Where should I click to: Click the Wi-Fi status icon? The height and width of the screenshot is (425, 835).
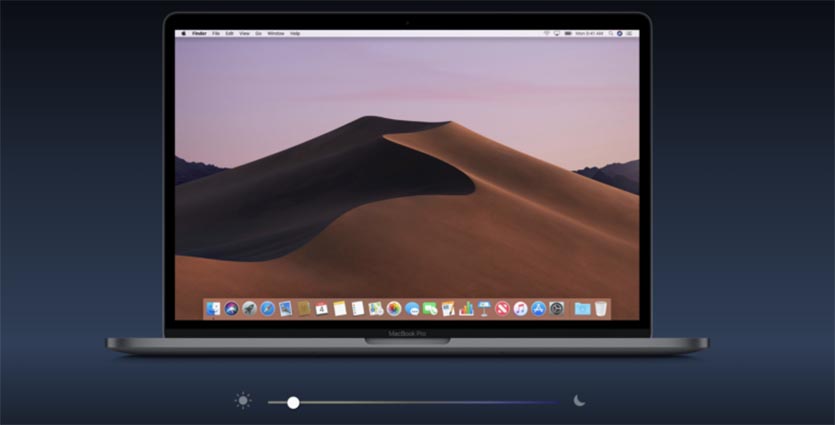[x=547, y=34]
